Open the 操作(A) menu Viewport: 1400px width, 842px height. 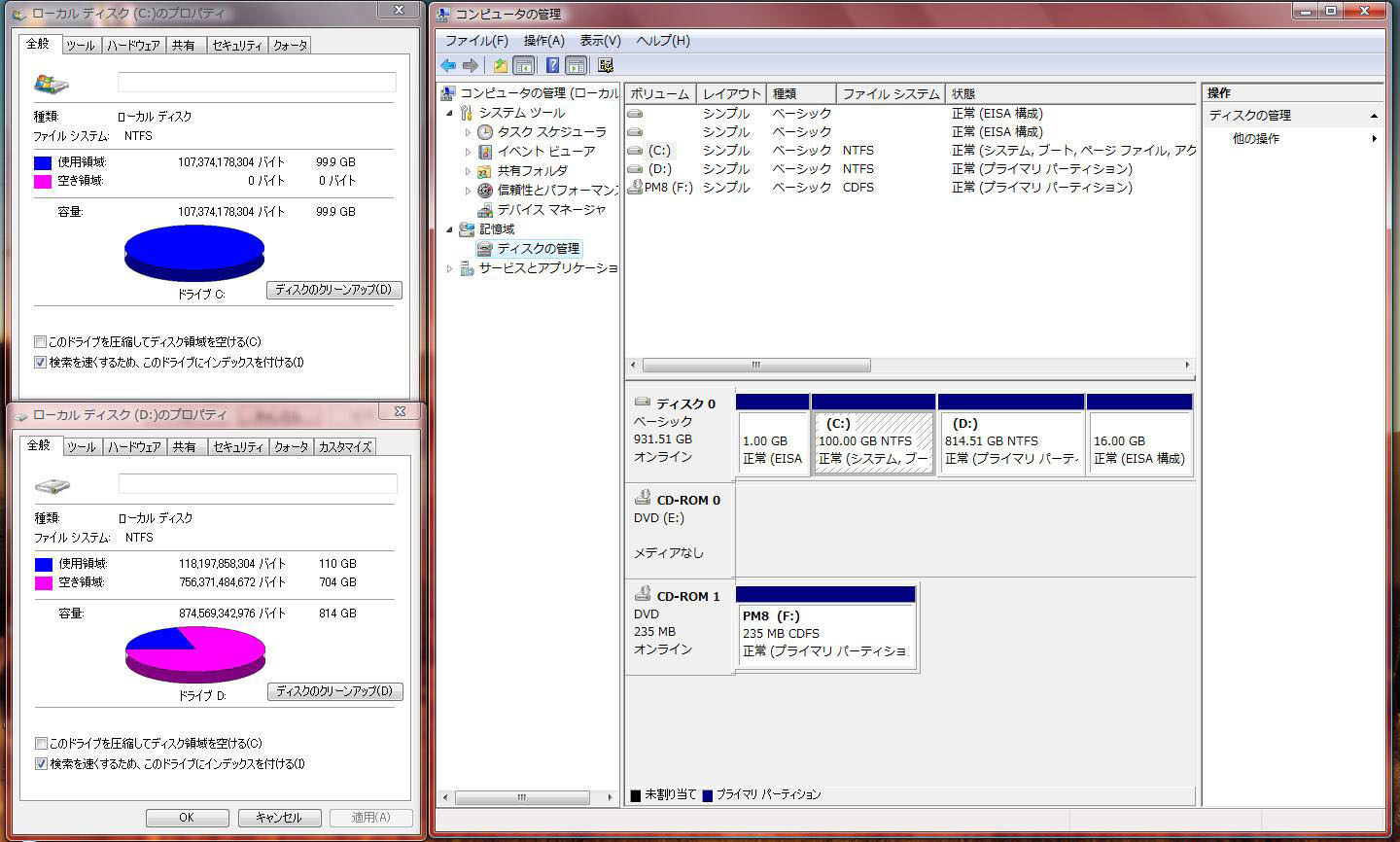pyautogui.click(x=543, y=41)
